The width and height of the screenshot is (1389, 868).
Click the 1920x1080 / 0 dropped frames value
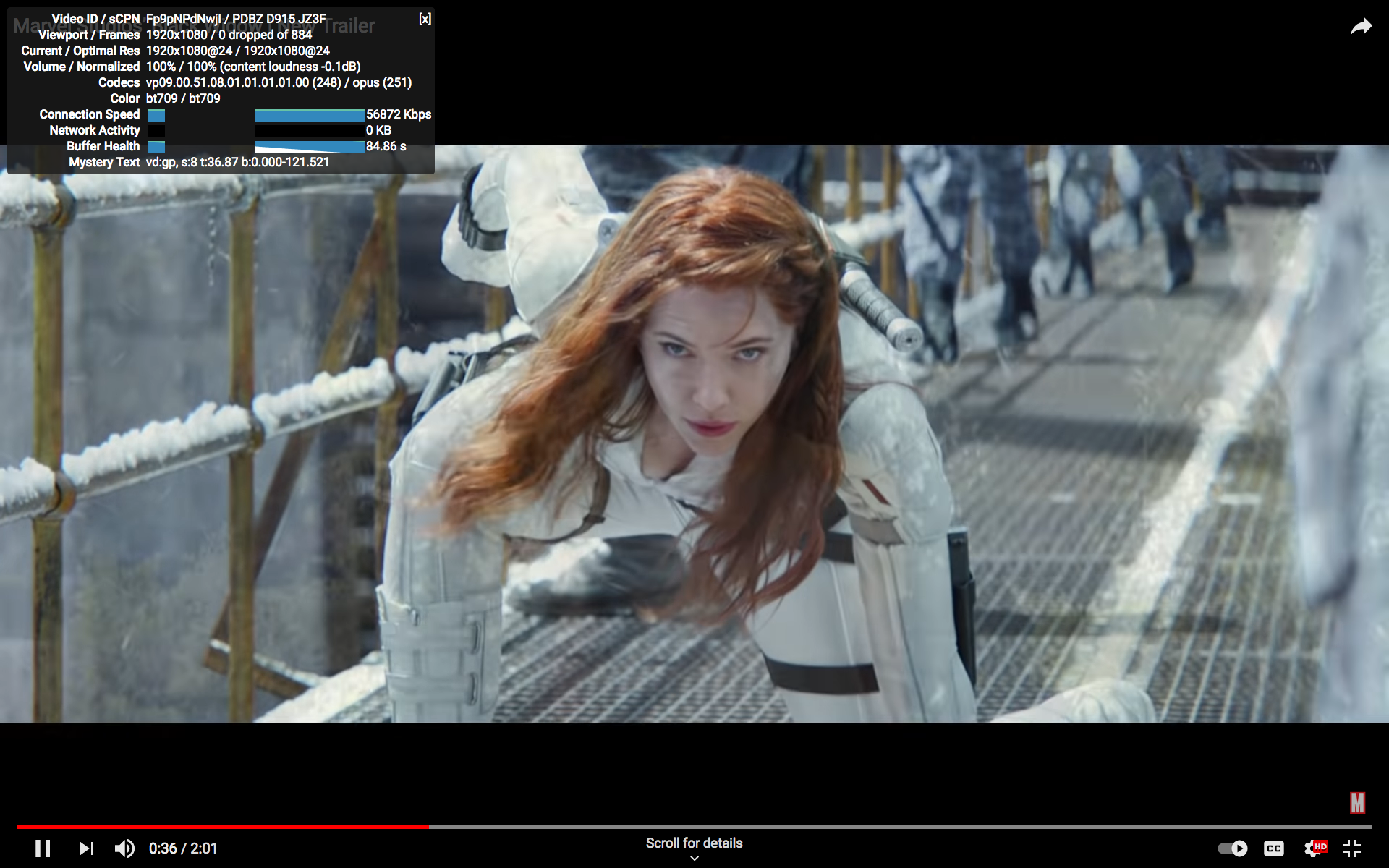pos(229,35)
